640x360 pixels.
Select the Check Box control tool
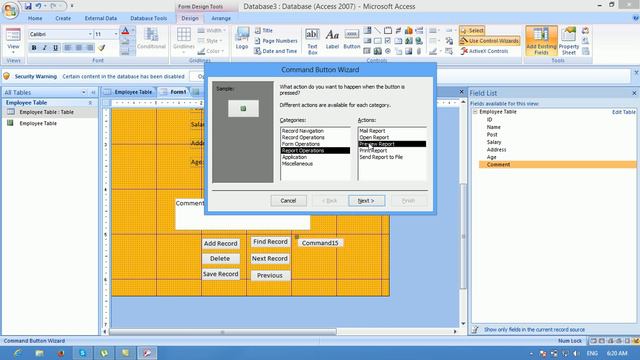(388, 41)
